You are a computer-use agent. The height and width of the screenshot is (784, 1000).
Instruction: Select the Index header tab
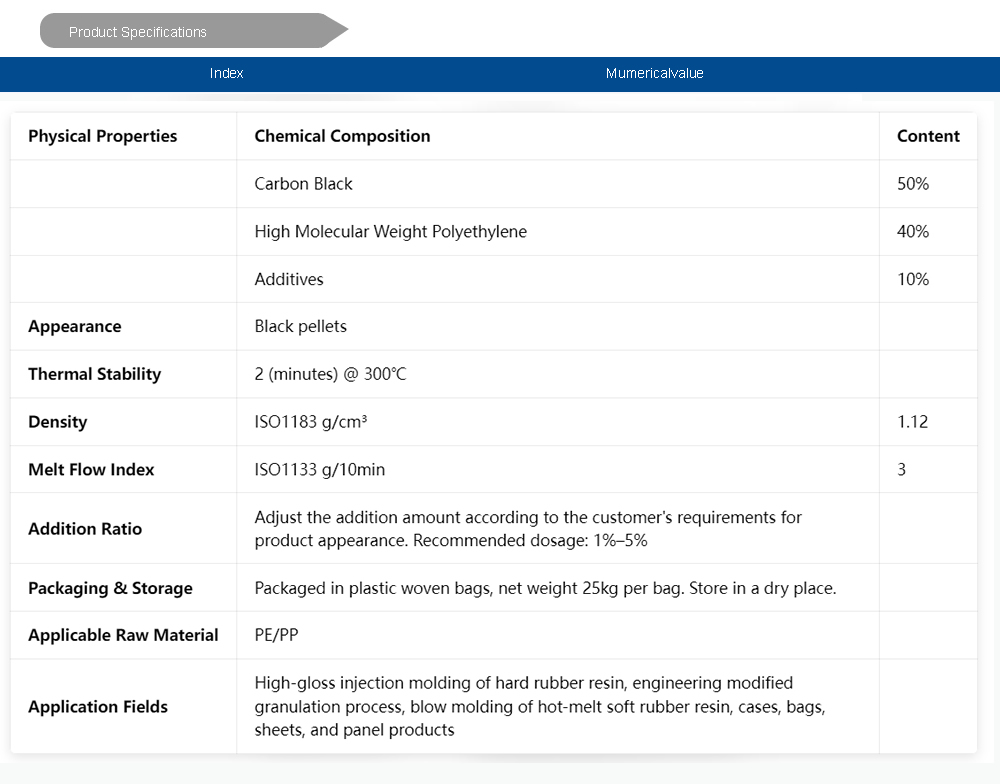(227, 73)
